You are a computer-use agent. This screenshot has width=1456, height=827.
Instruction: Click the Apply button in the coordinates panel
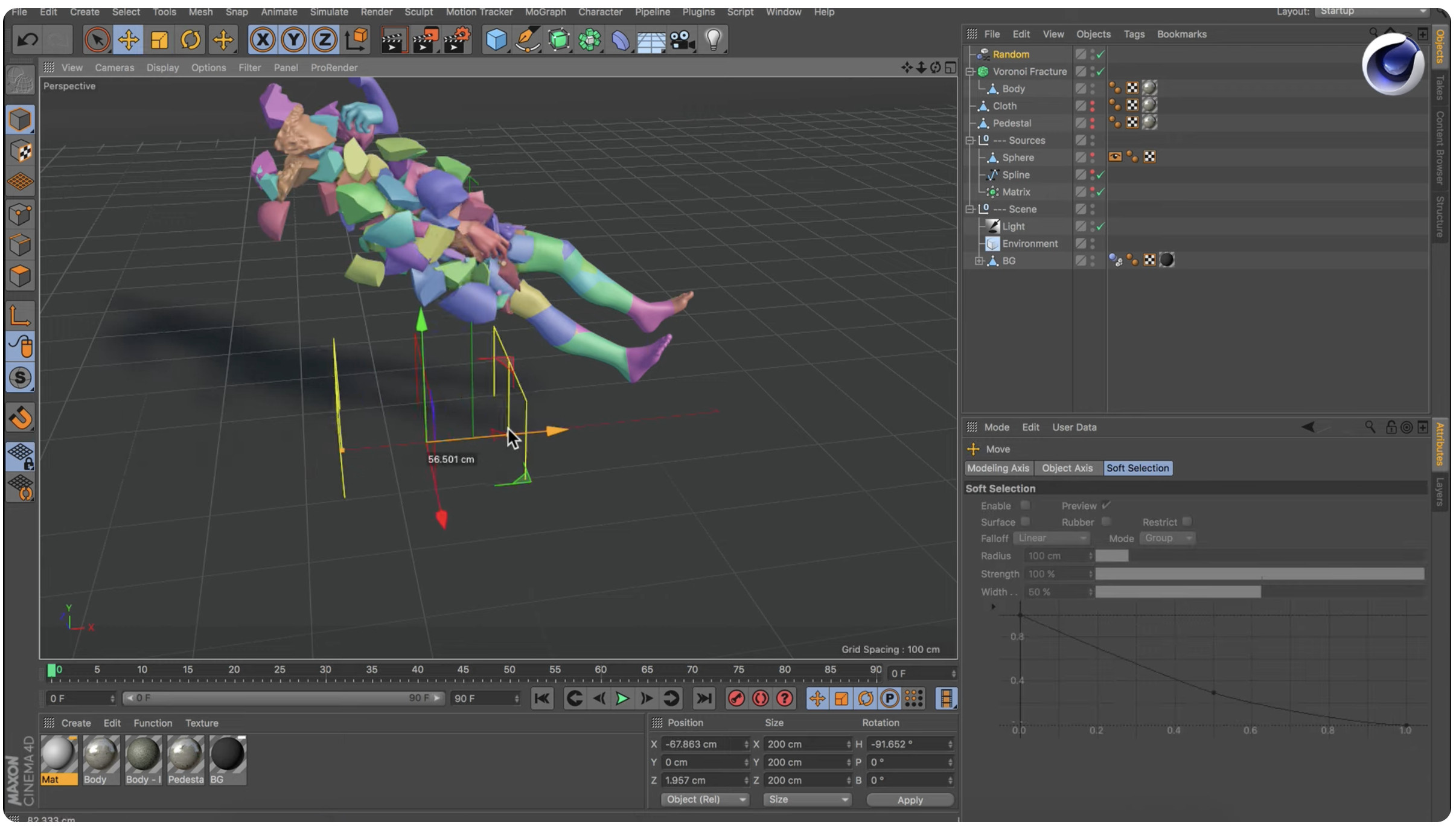pos(910,799)
